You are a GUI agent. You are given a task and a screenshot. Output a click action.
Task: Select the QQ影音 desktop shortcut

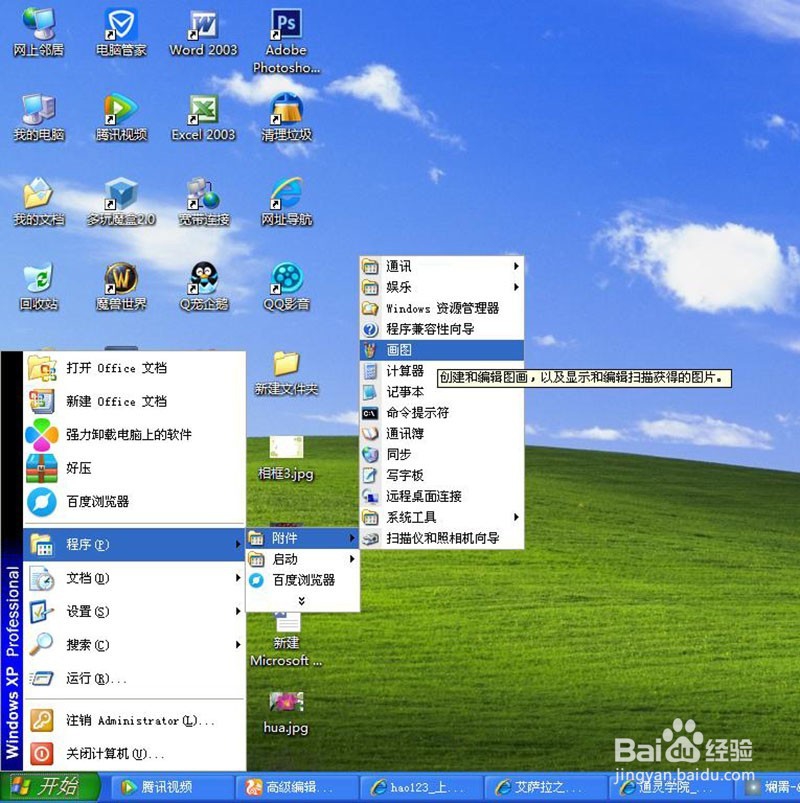(x=286, y=286)
